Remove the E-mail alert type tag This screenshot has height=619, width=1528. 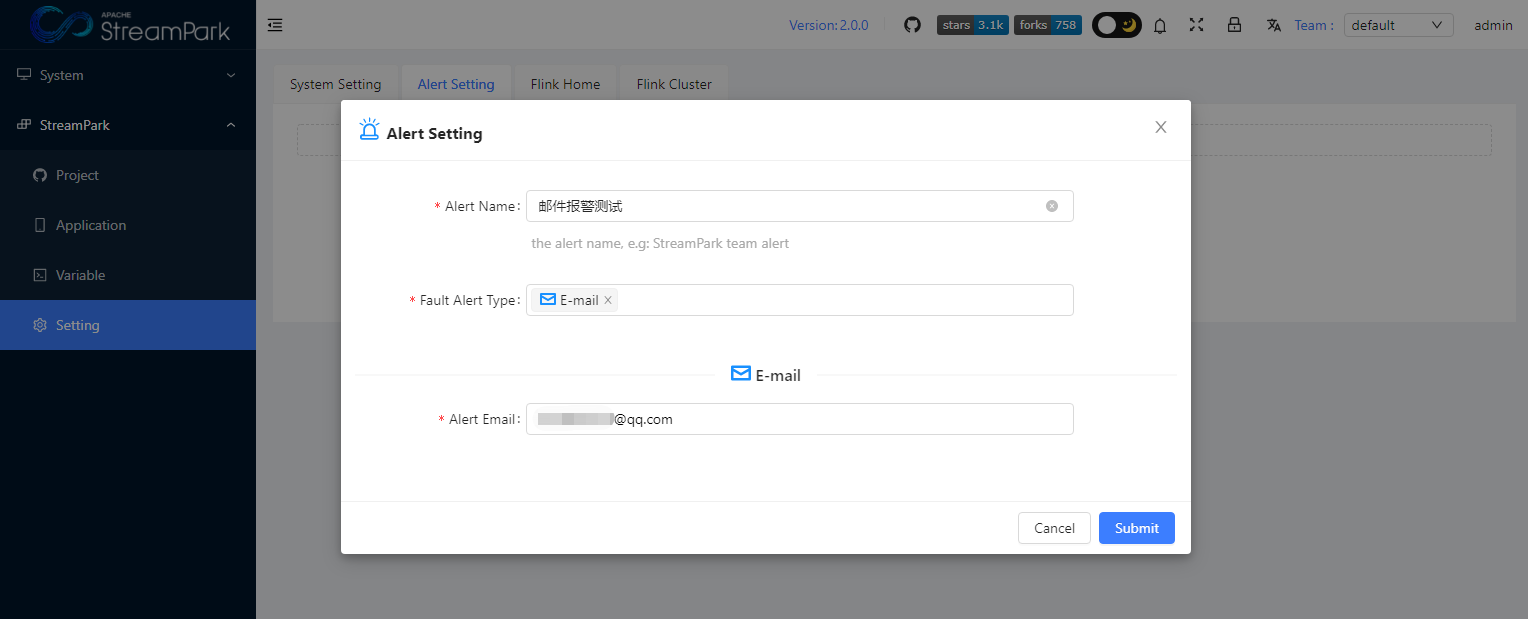pos(608,300)
